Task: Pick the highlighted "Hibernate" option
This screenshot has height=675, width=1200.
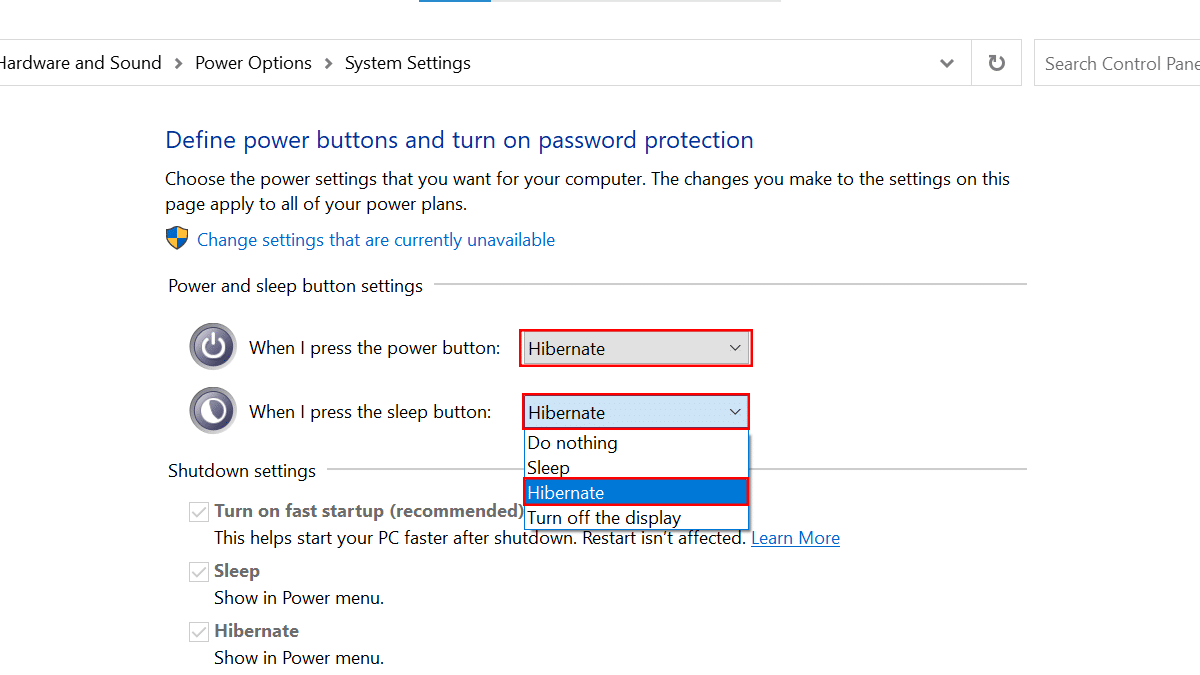Action: pyautogui.click(x=566, y=492)
